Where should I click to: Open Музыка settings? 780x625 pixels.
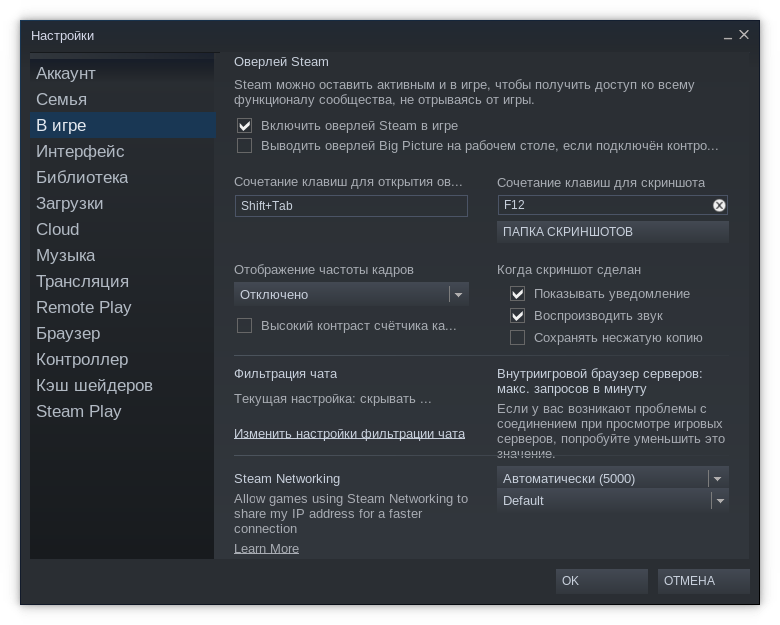coord(122,255)
